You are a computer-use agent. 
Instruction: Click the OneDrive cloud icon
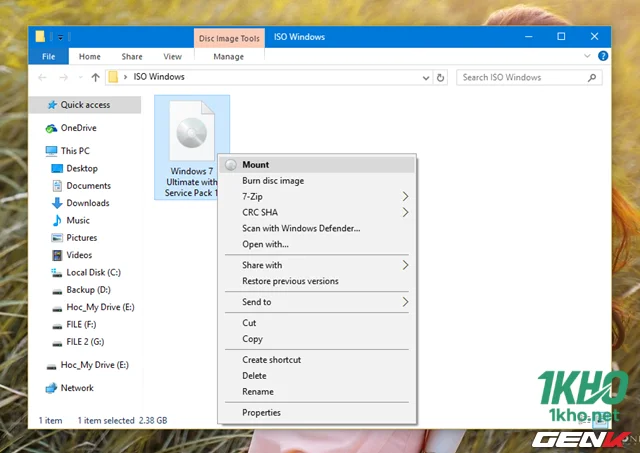[51, 128]
